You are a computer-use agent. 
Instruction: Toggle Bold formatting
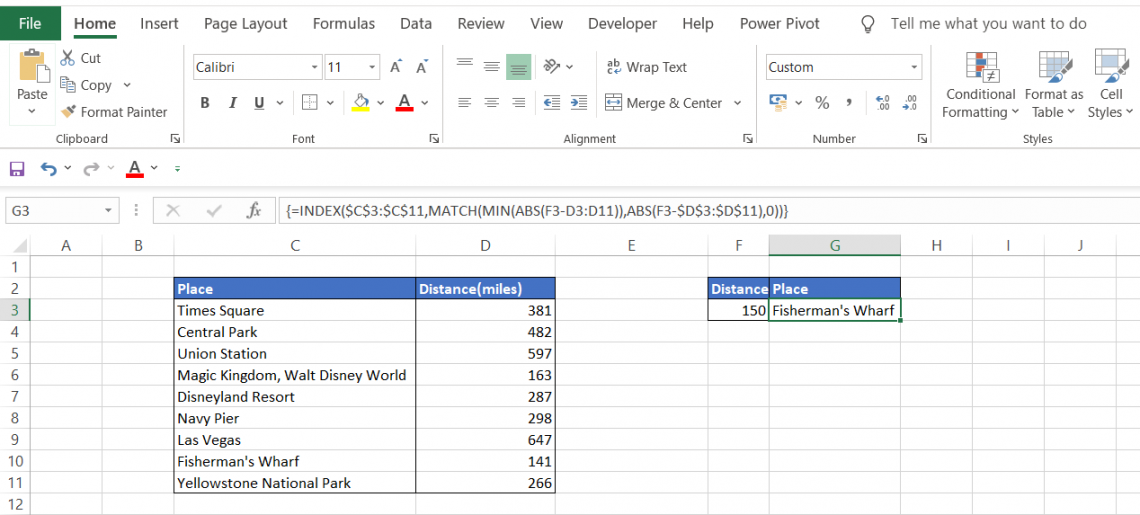click(205, 102)
